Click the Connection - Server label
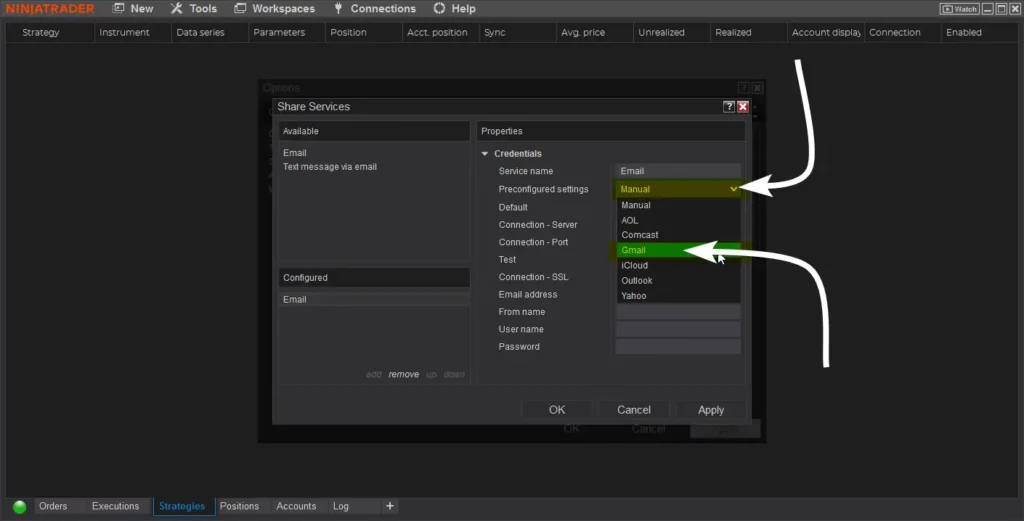 point(537,225)
